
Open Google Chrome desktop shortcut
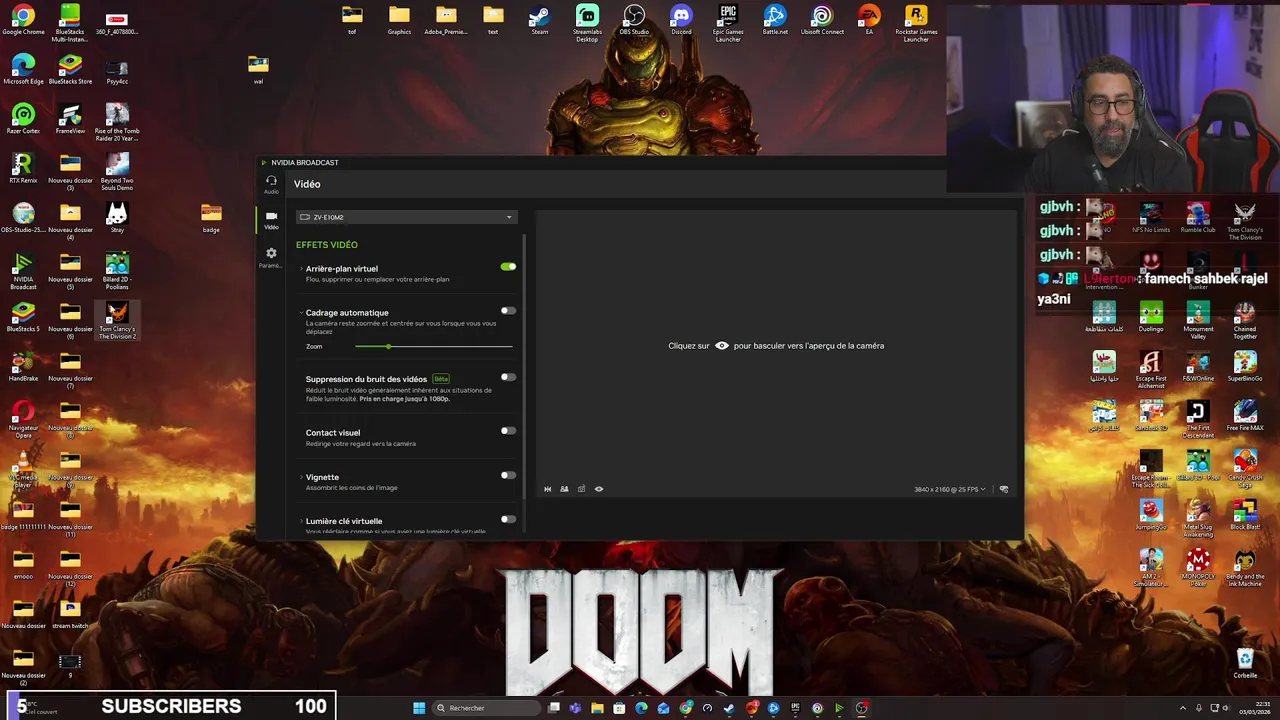click(23, 20)
